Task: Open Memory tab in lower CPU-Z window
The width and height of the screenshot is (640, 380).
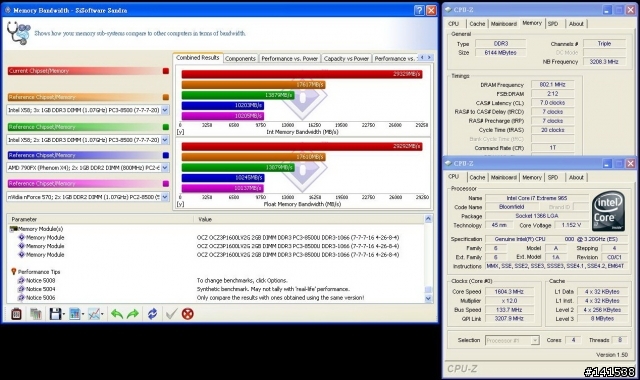Action: 532,177
